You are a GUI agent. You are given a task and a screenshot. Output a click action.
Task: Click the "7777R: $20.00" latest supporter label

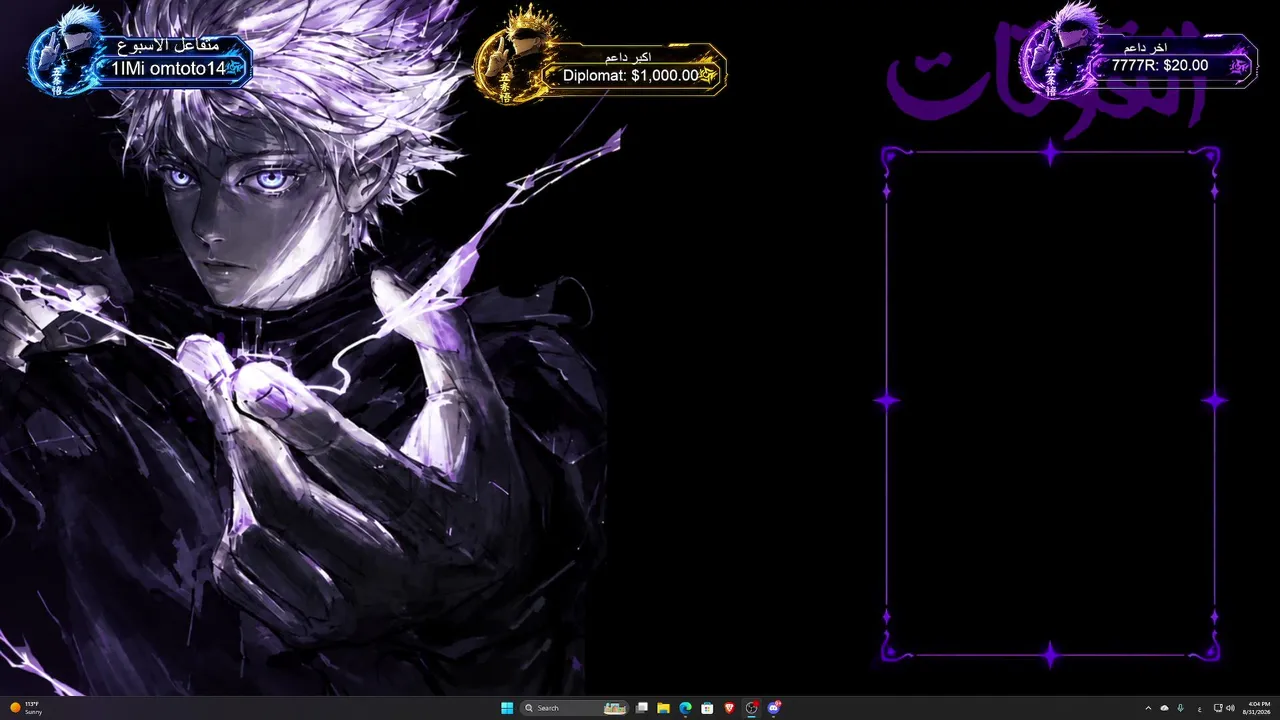click(x=1160, y=65)
